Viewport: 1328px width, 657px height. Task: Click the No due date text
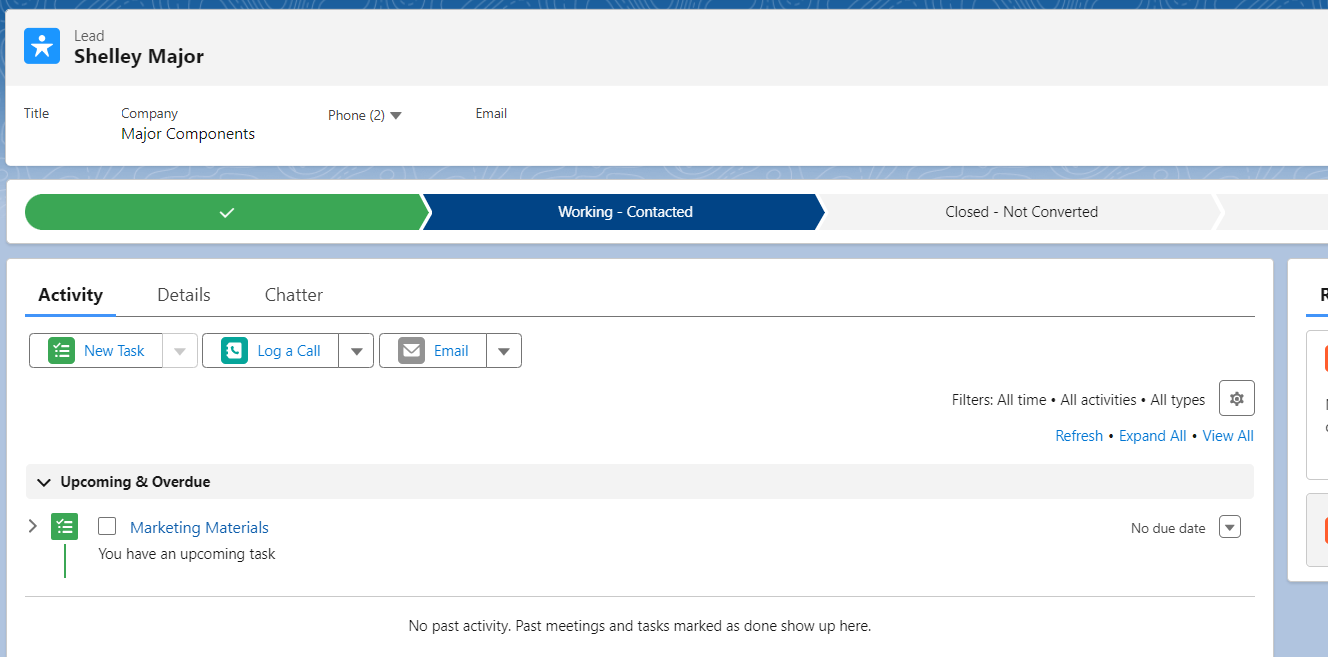[1168, 528]
